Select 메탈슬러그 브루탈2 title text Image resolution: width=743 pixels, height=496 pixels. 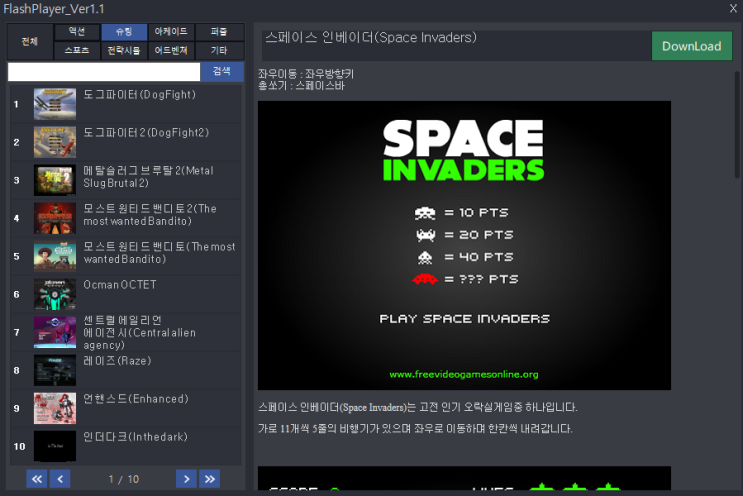(148, 177)
